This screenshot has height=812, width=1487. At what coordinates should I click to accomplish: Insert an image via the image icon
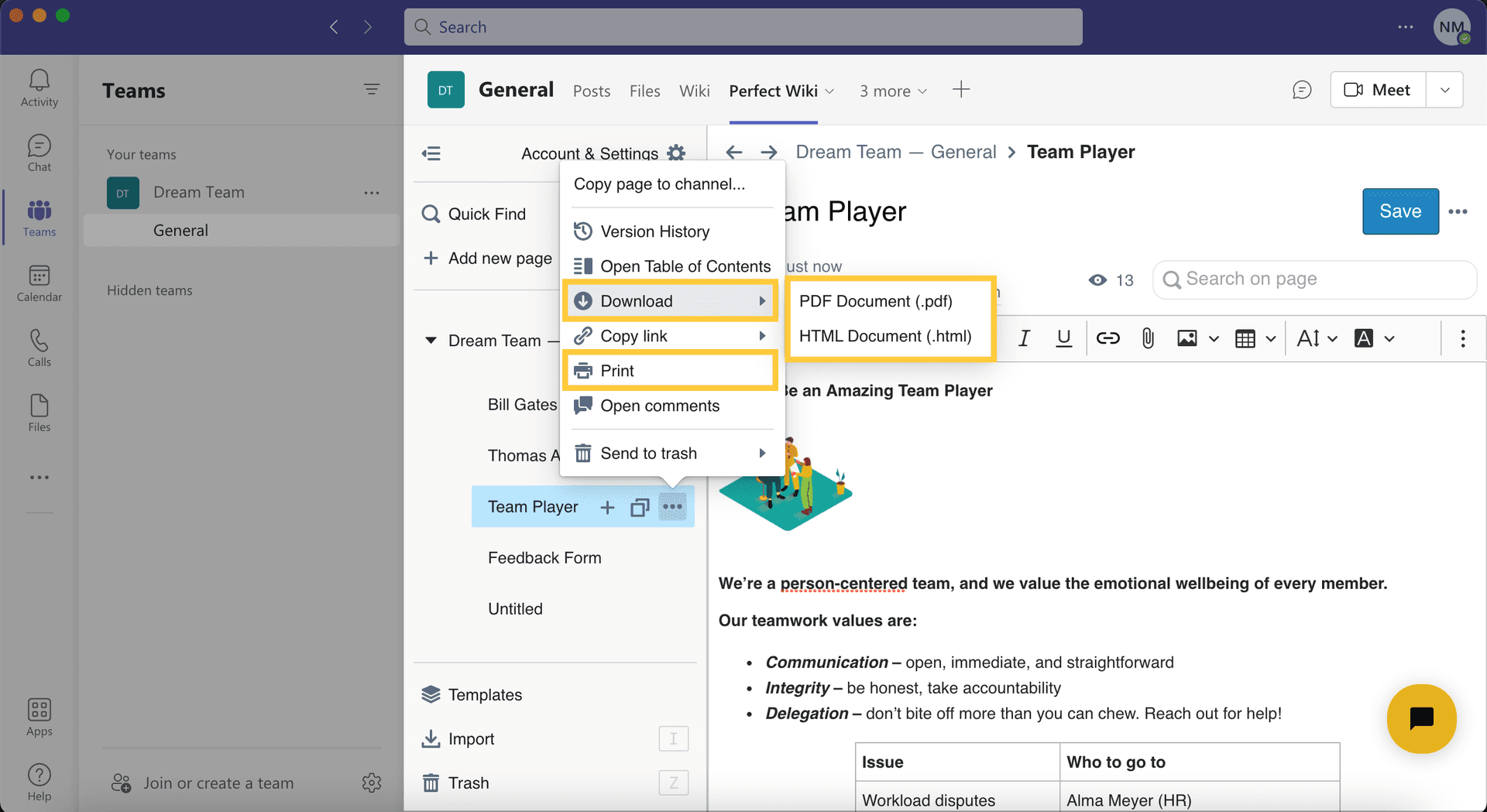1187,338
